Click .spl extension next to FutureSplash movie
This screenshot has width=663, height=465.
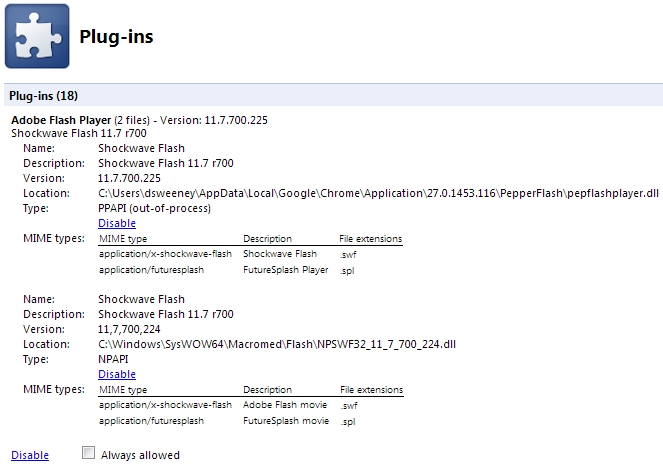coord(348,422)
